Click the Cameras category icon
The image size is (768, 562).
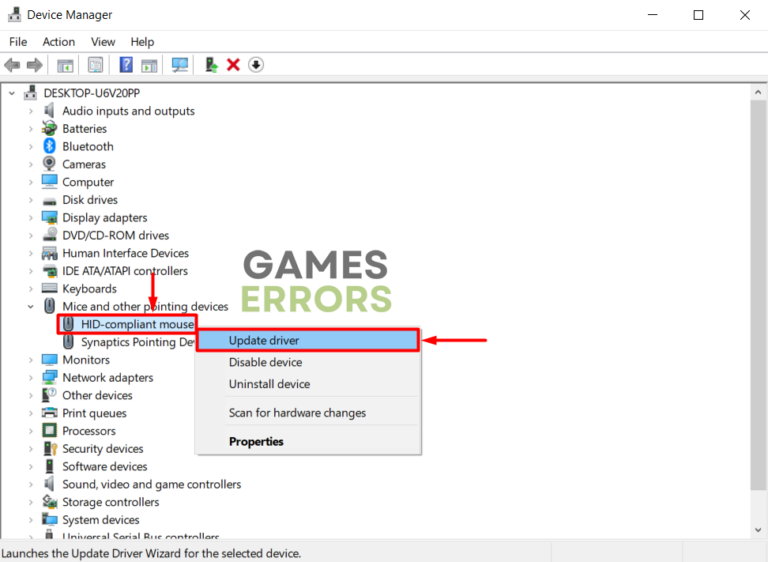coord(49,164)
